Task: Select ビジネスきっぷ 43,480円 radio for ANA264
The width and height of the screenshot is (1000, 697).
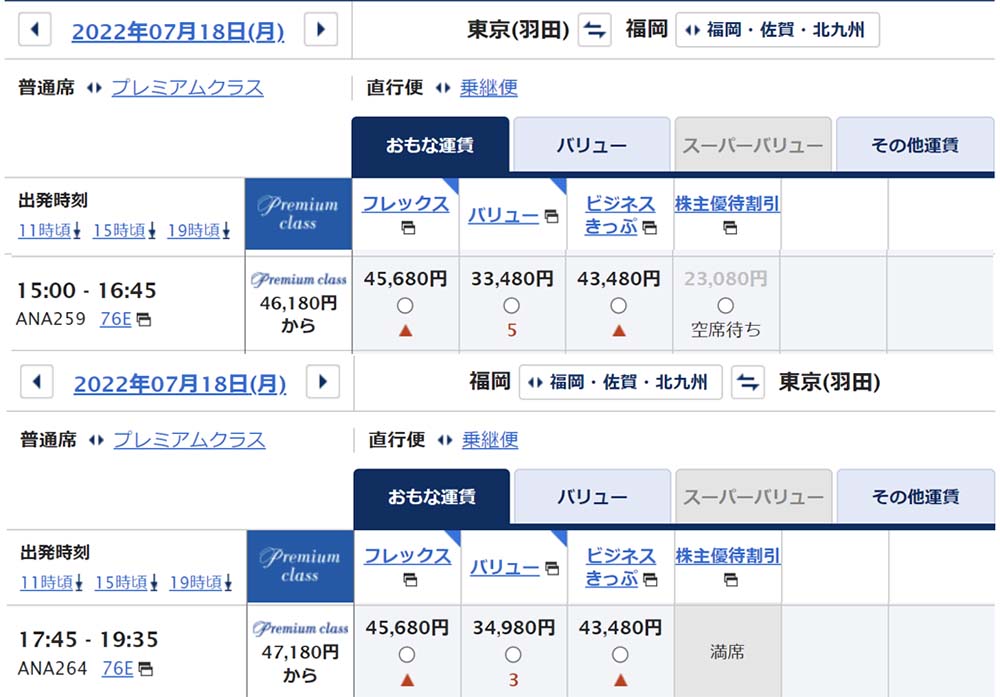Action: point(620,655)
